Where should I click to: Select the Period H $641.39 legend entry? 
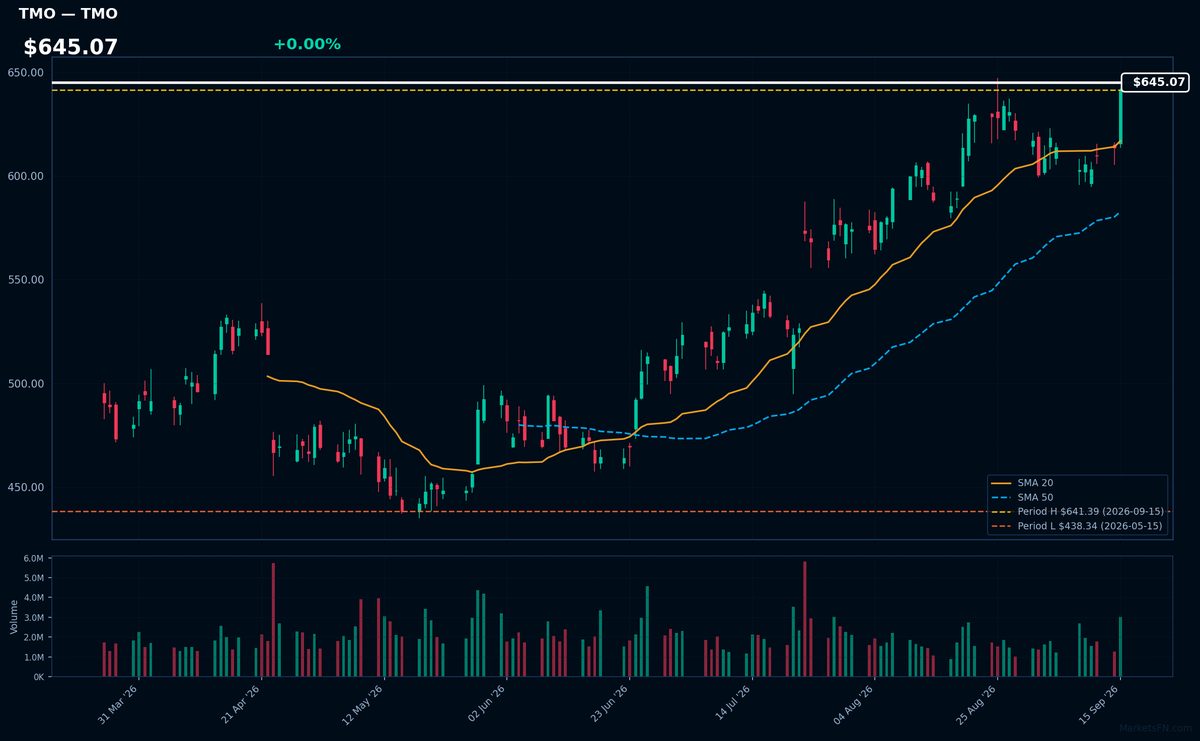(1077, 511)
